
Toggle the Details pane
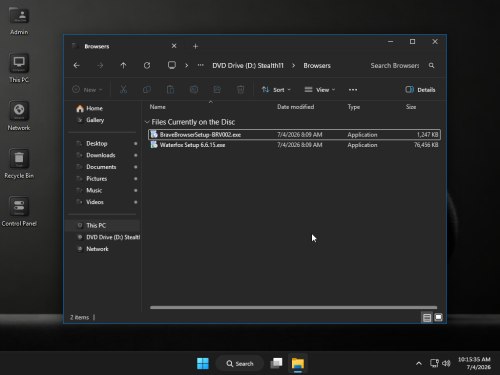[x=420, y=90]
